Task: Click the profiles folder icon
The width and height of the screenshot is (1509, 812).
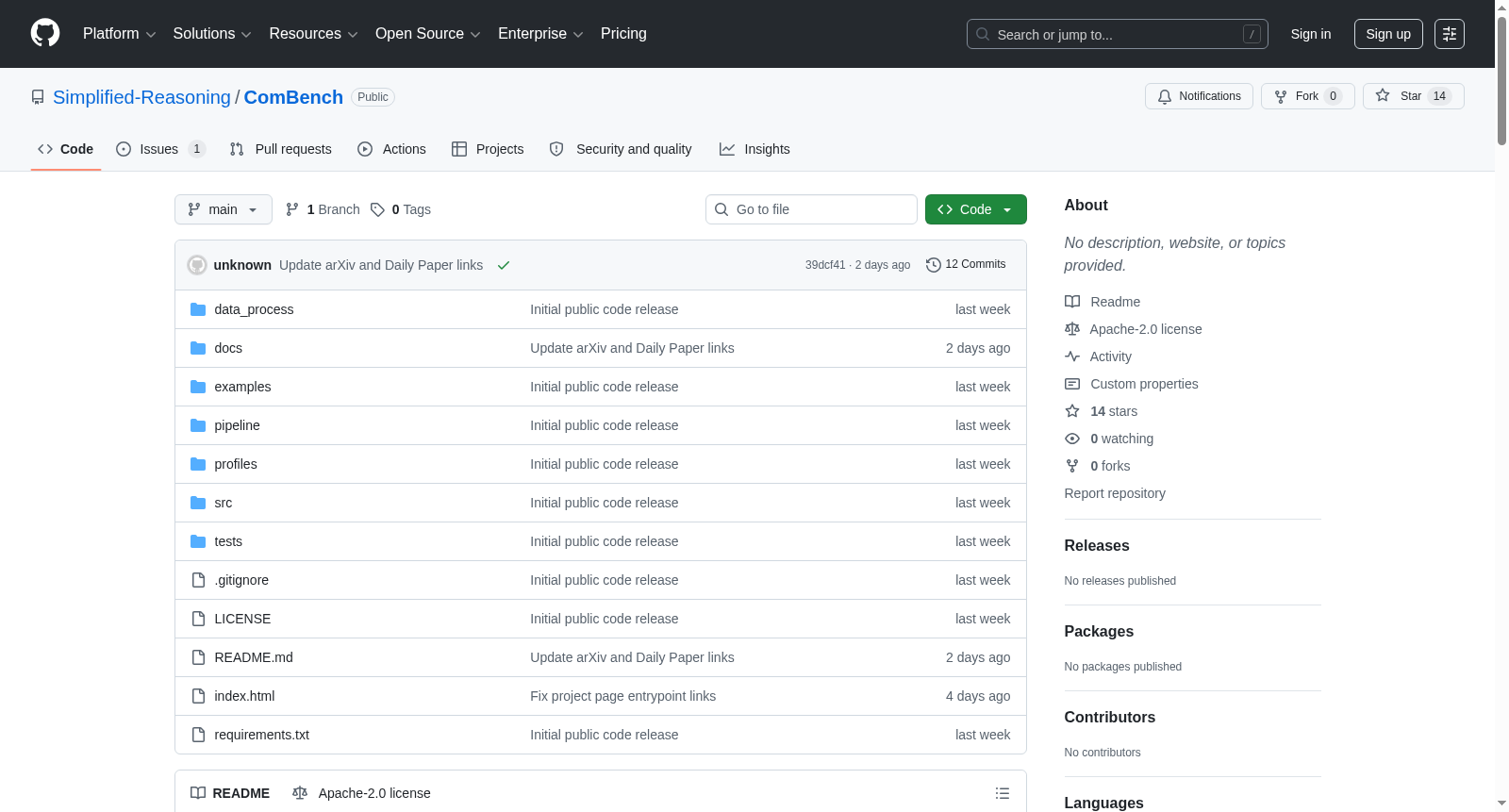Action: [x=198, y=464]
